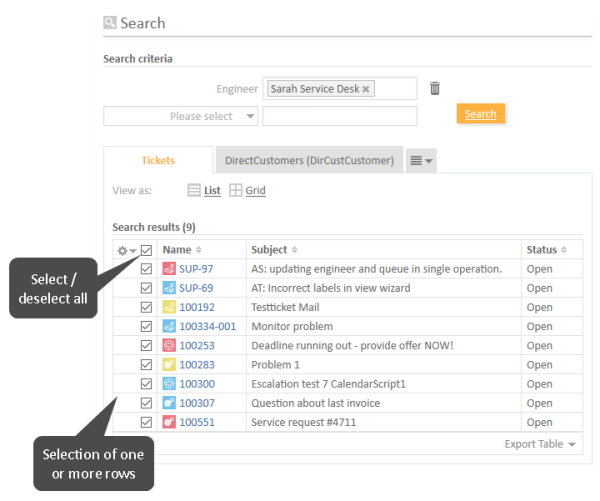
Task: View results as List
Action: tap(212, 190)
